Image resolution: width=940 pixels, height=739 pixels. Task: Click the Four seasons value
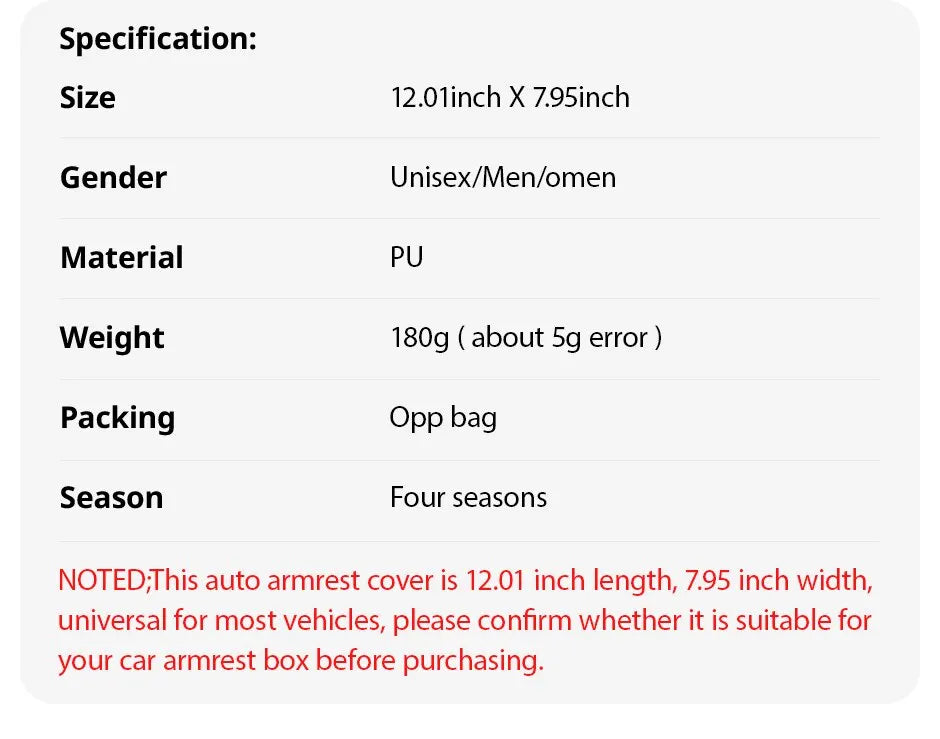click(468, 498)
